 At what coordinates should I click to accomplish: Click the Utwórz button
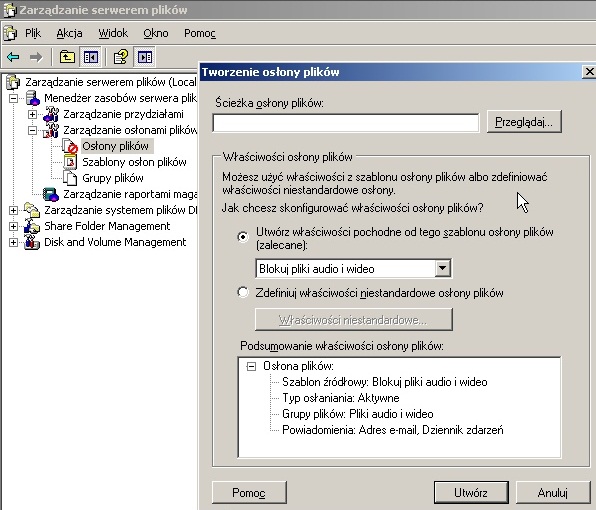click(x=471, y=493)
